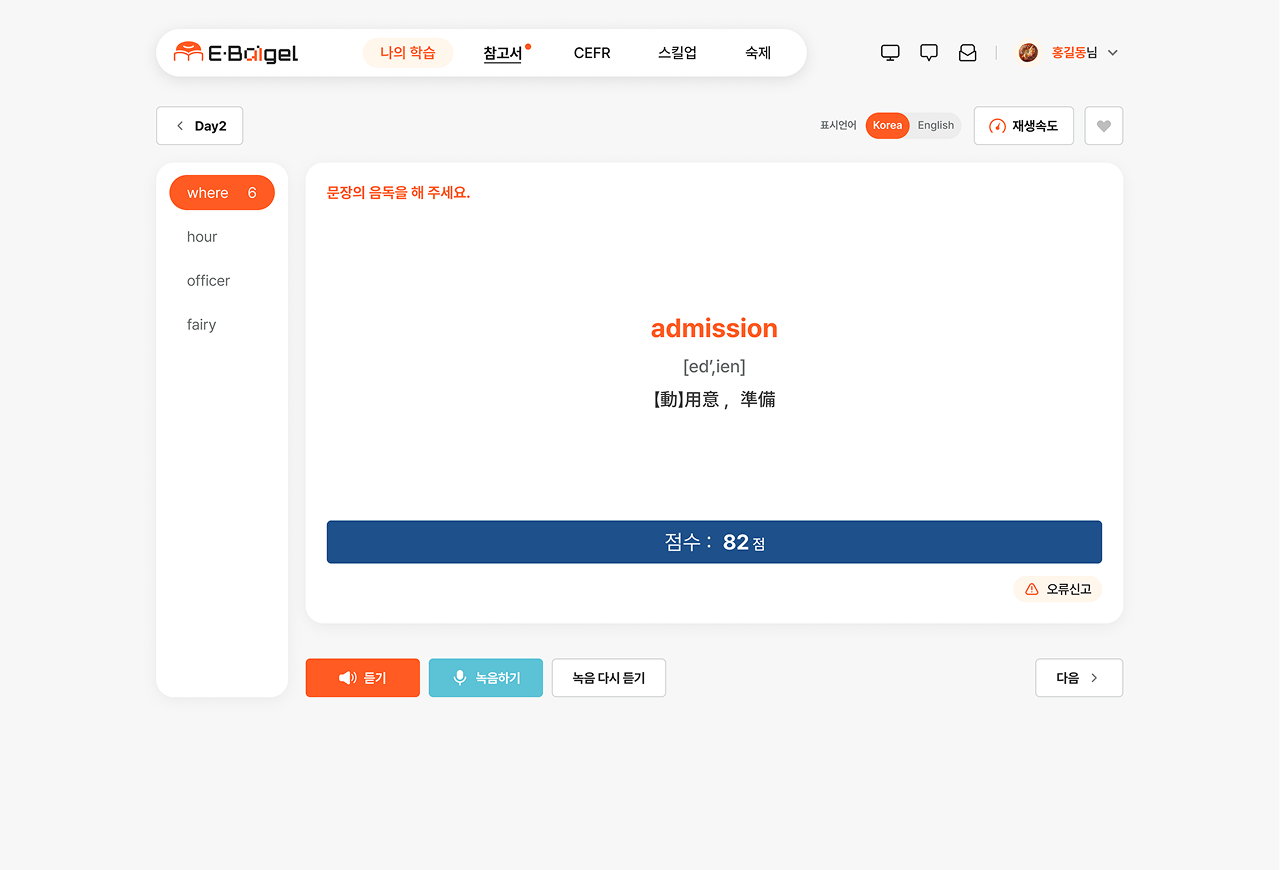
Task: Open the chat bubble icon
Action: tap(929, 53)
